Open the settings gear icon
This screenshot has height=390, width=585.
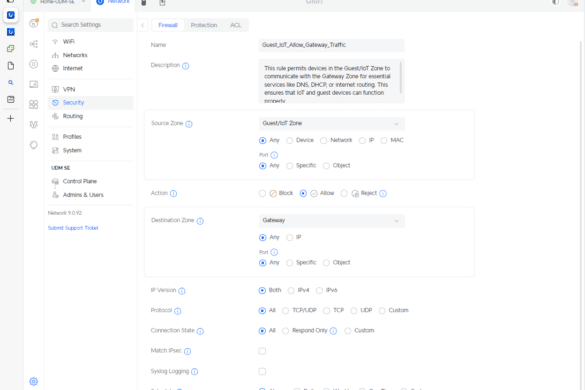coord(34,381)
